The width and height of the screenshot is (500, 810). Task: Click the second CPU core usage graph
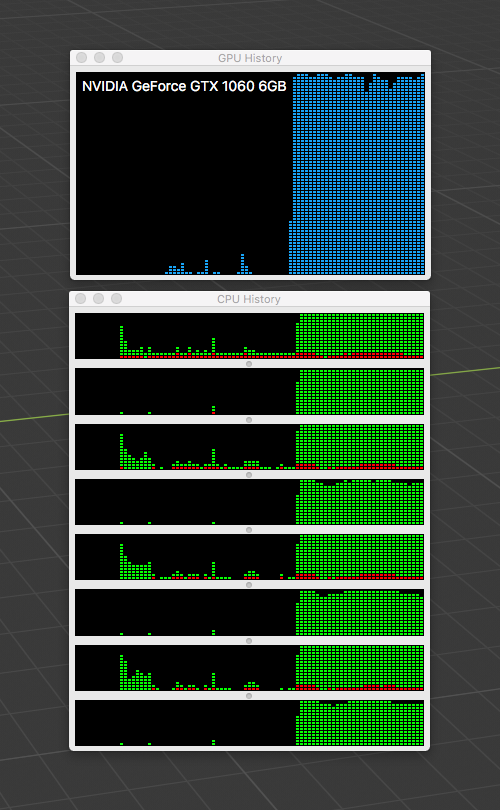[249, 392]
